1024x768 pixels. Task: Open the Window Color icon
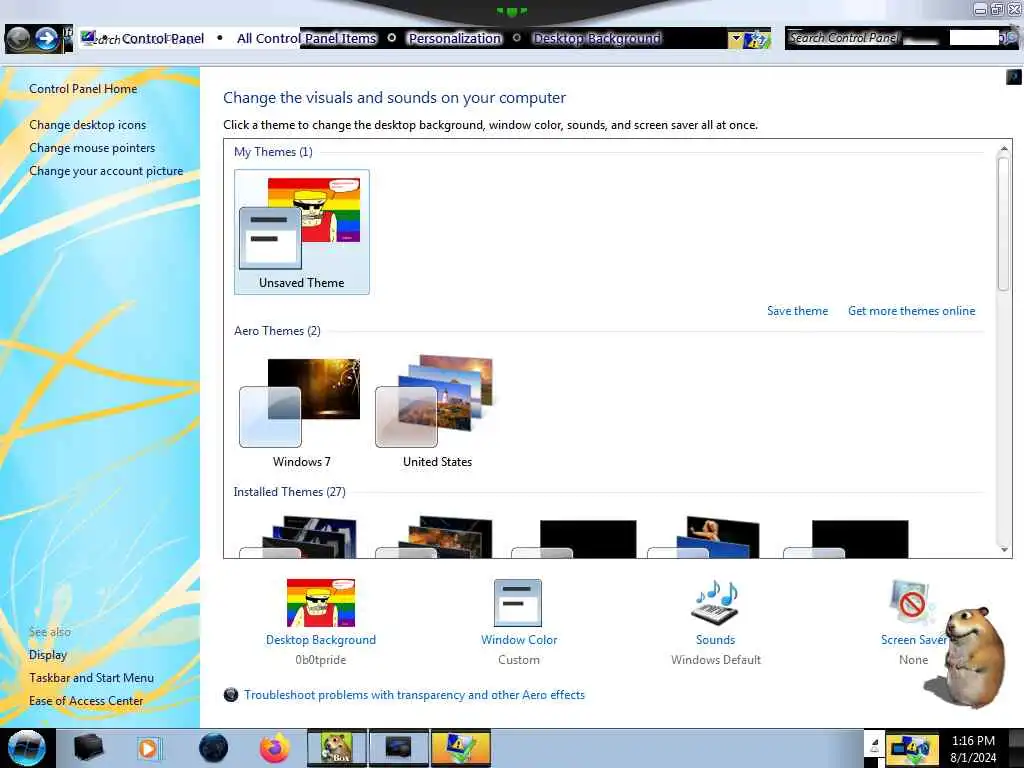518,603
